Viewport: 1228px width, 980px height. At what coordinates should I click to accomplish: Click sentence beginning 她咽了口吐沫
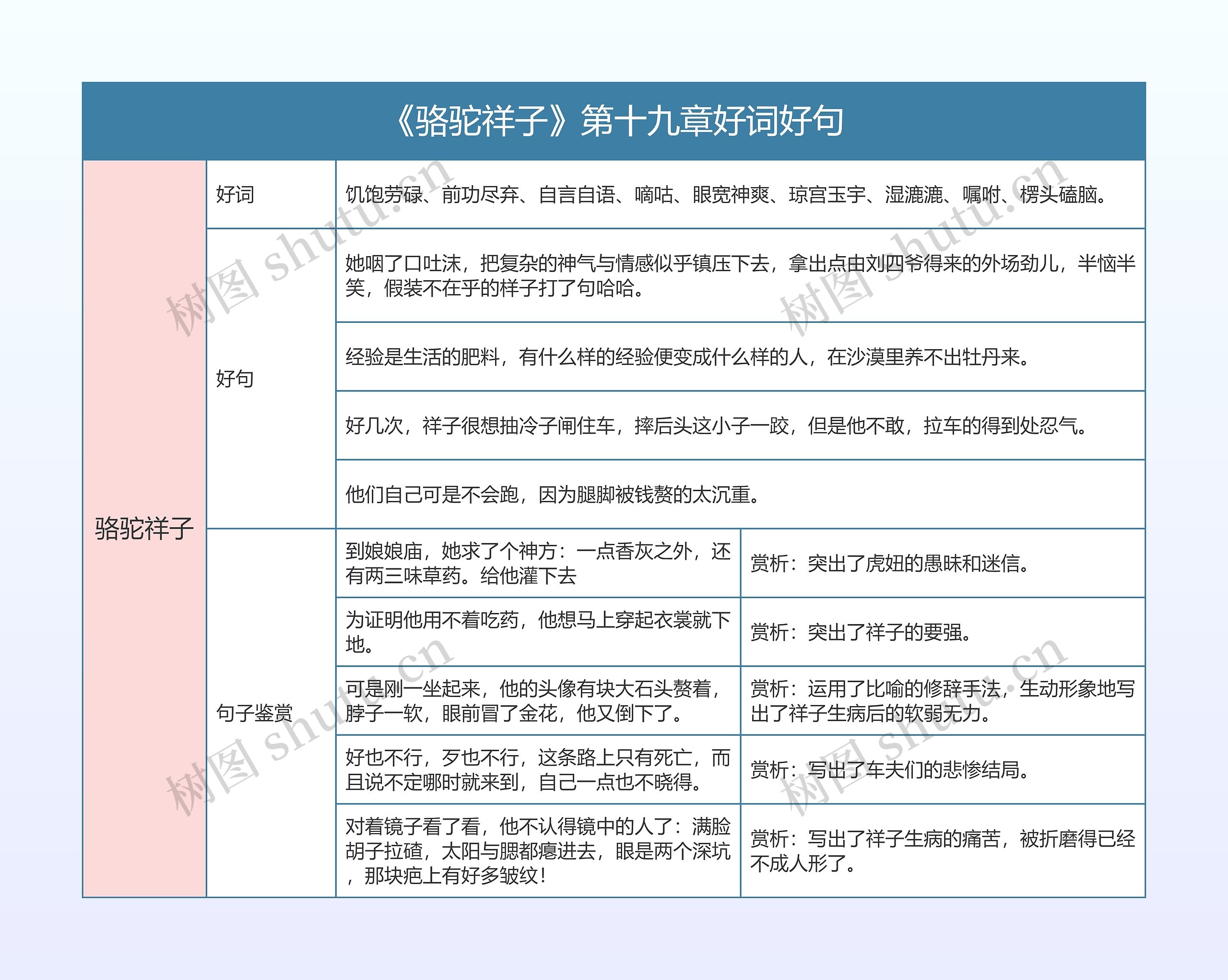coord(741,276)
